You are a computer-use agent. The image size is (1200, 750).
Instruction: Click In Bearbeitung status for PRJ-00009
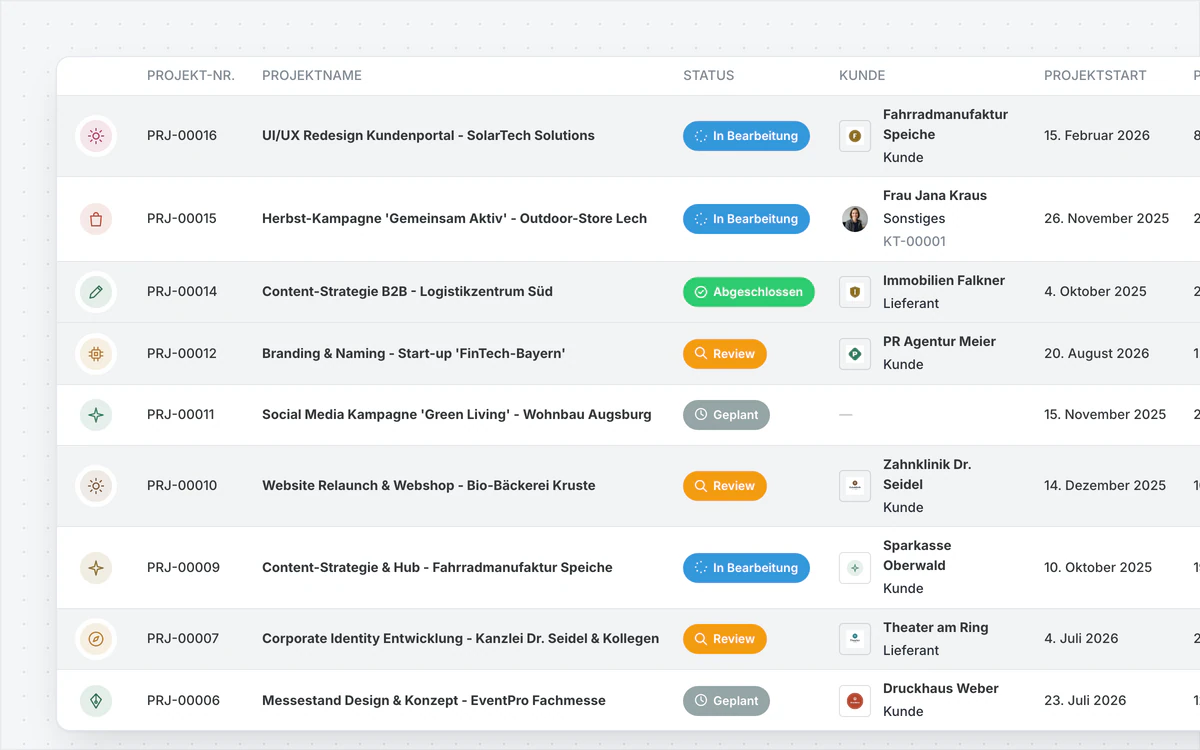click(746, 568)
